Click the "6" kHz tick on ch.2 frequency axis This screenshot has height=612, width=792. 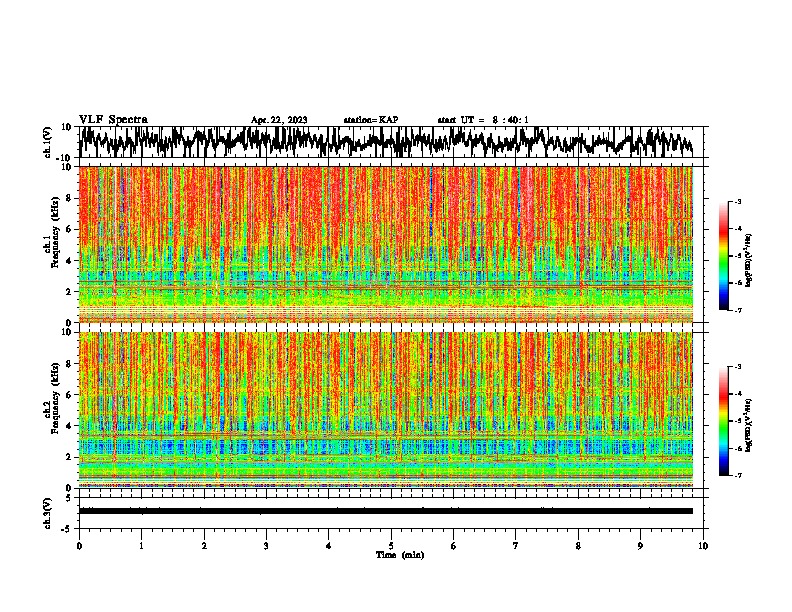coord(70,394)
